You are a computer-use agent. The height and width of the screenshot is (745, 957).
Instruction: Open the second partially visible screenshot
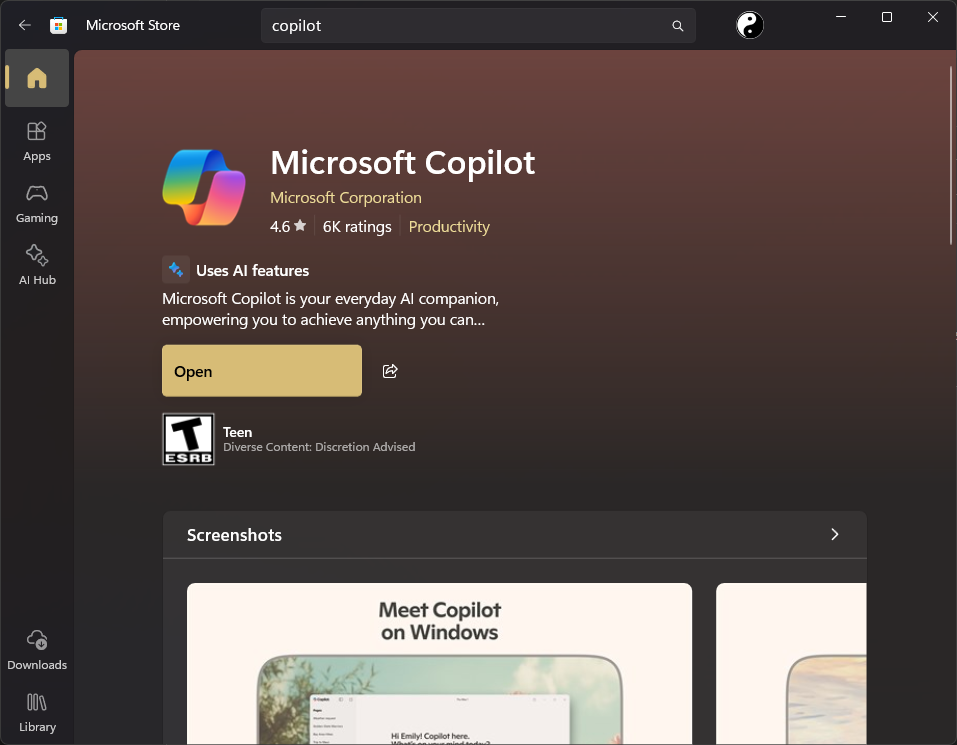click(x=791, y=664)
